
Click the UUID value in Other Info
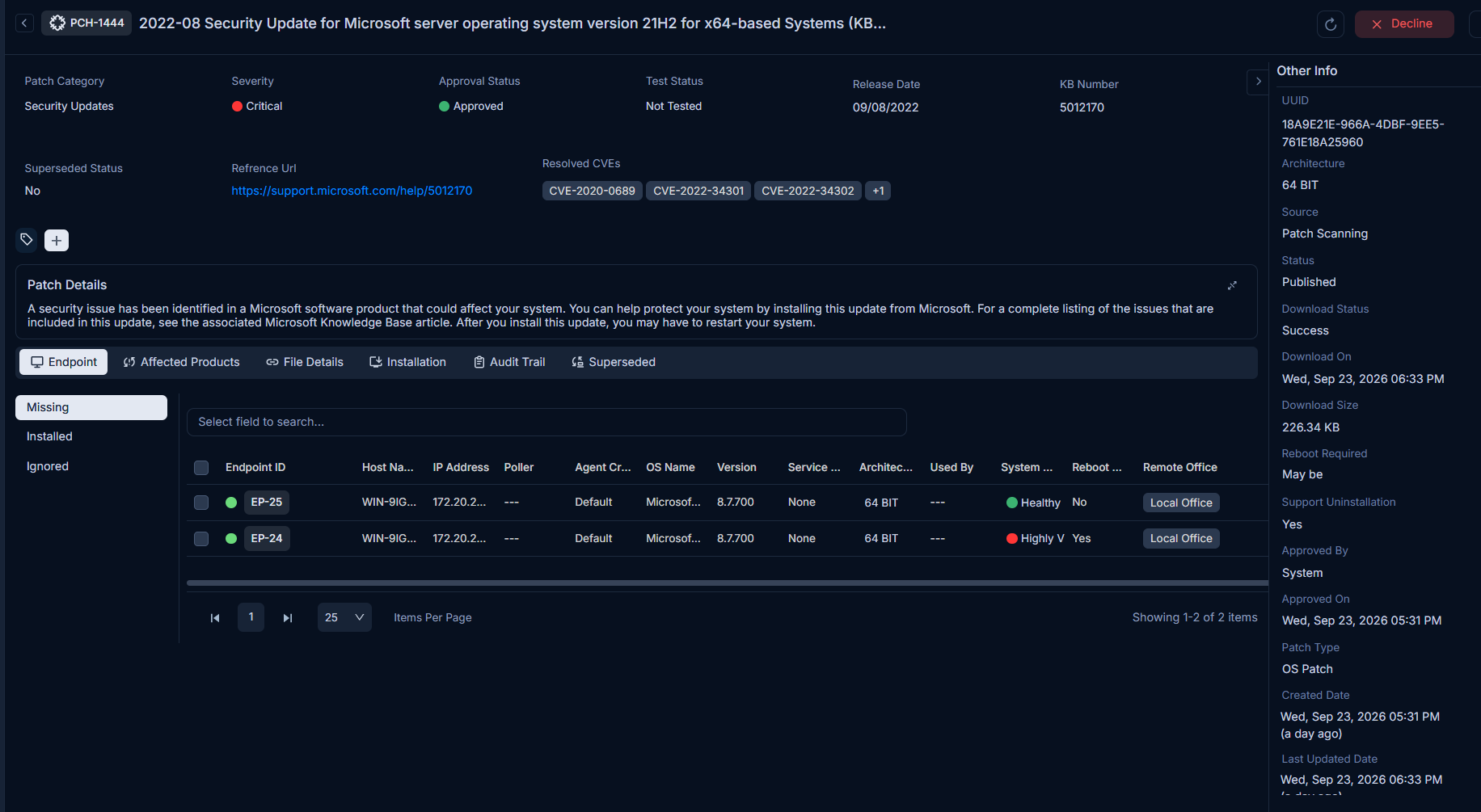[x=1363, y=133]
